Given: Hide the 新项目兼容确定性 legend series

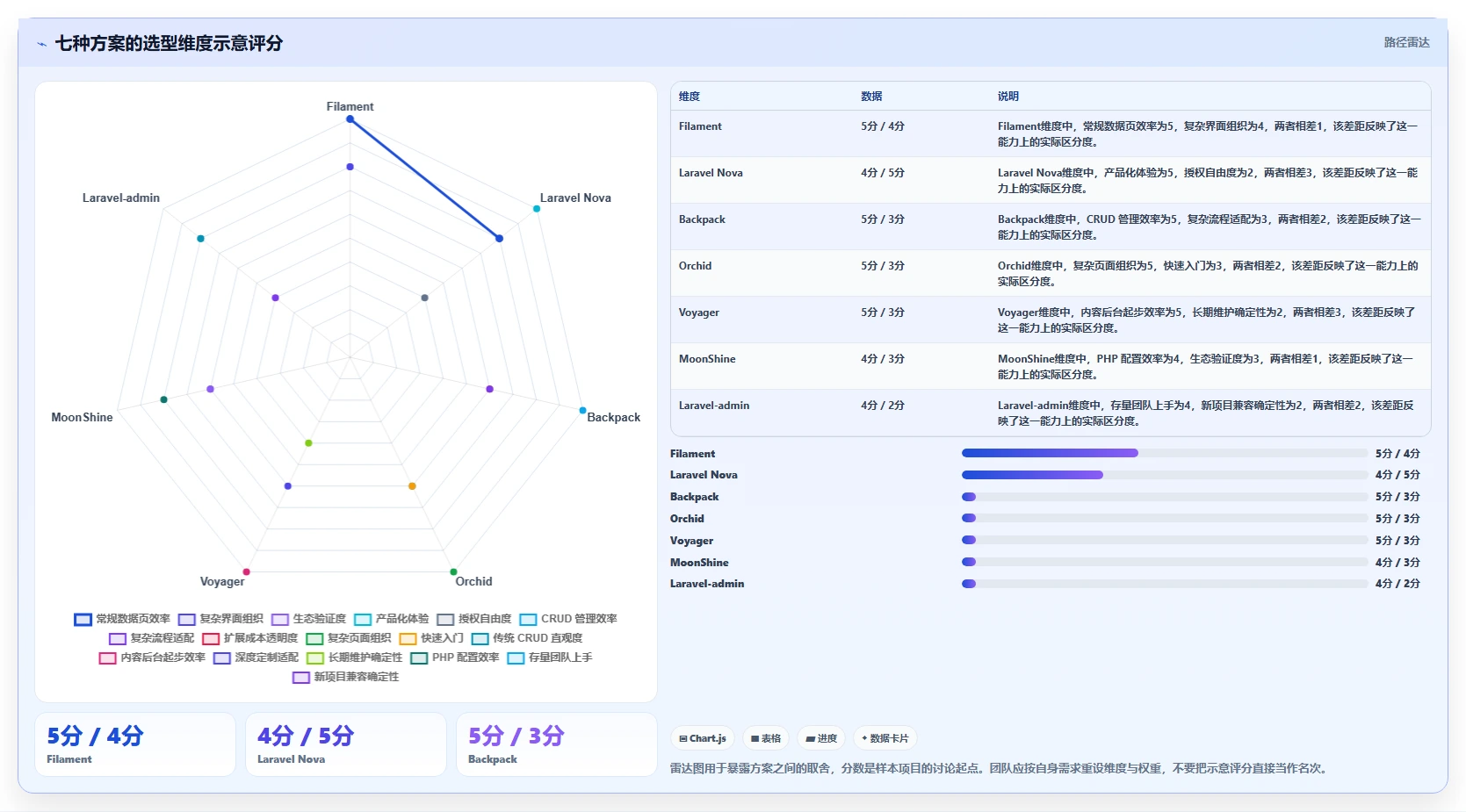Looking at the screenshot, I should pyautogui.click(x=346, y=677).
